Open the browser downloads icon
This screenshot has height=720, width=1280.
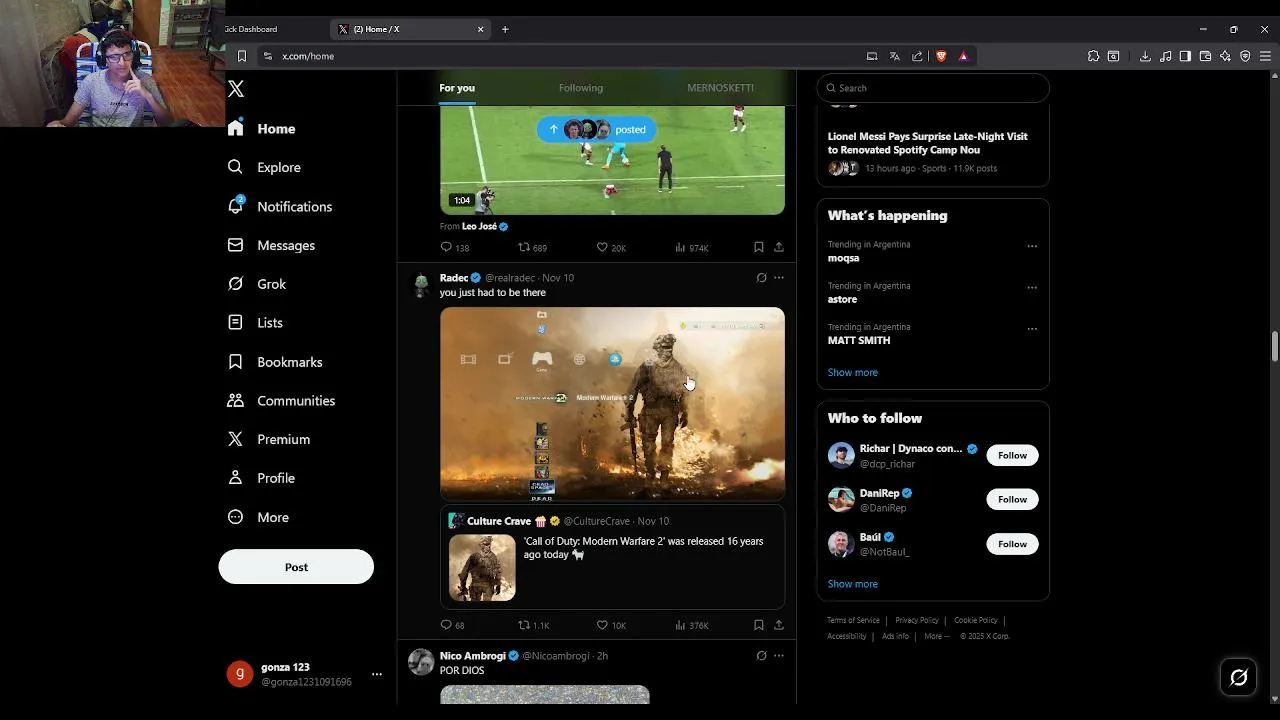pos(1145,56)
